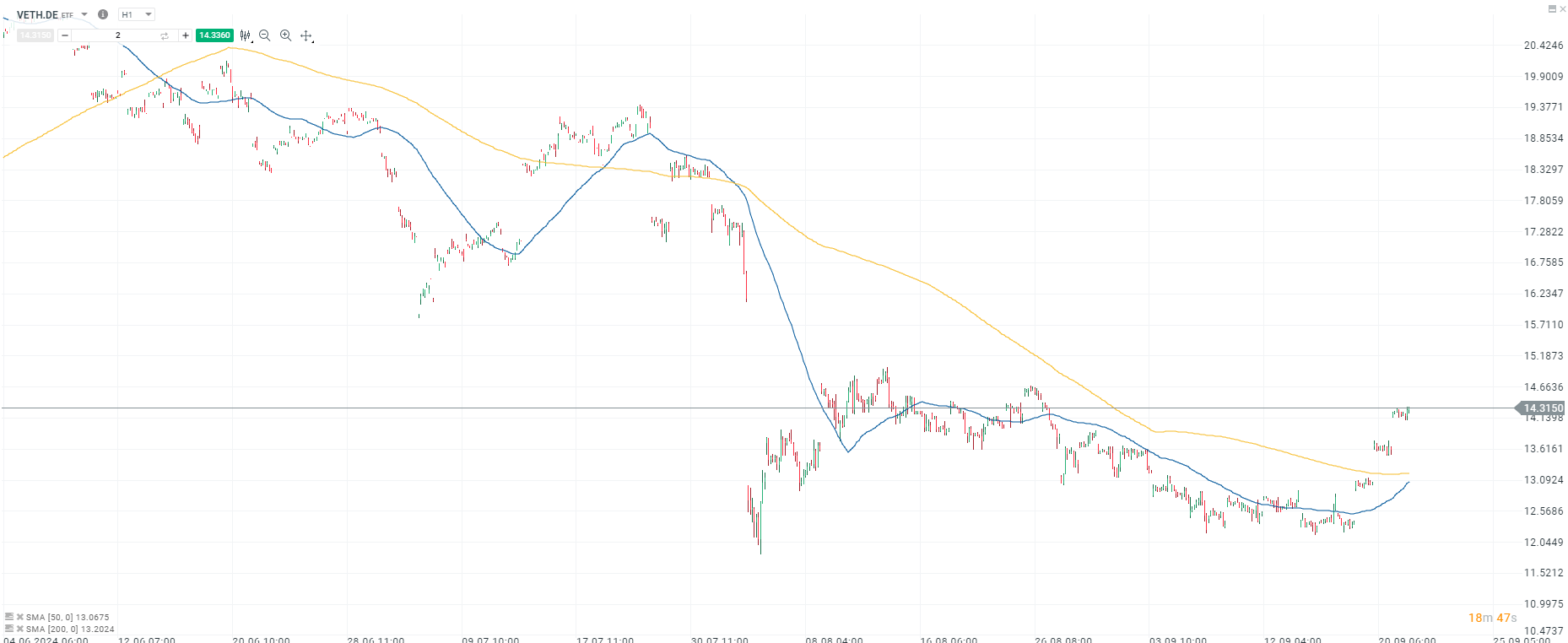
Task: Toggle volume units swap icon
Action: 165,35
